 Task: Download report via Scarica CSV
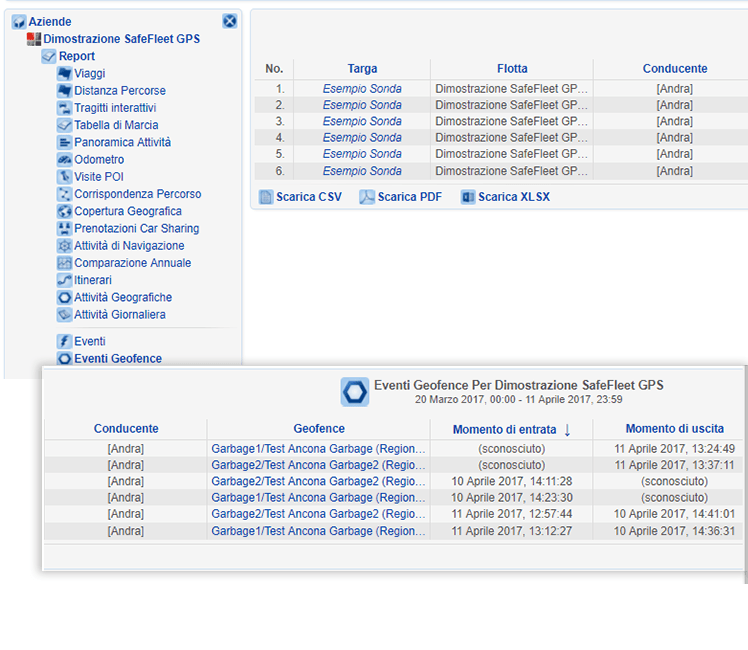309,197
